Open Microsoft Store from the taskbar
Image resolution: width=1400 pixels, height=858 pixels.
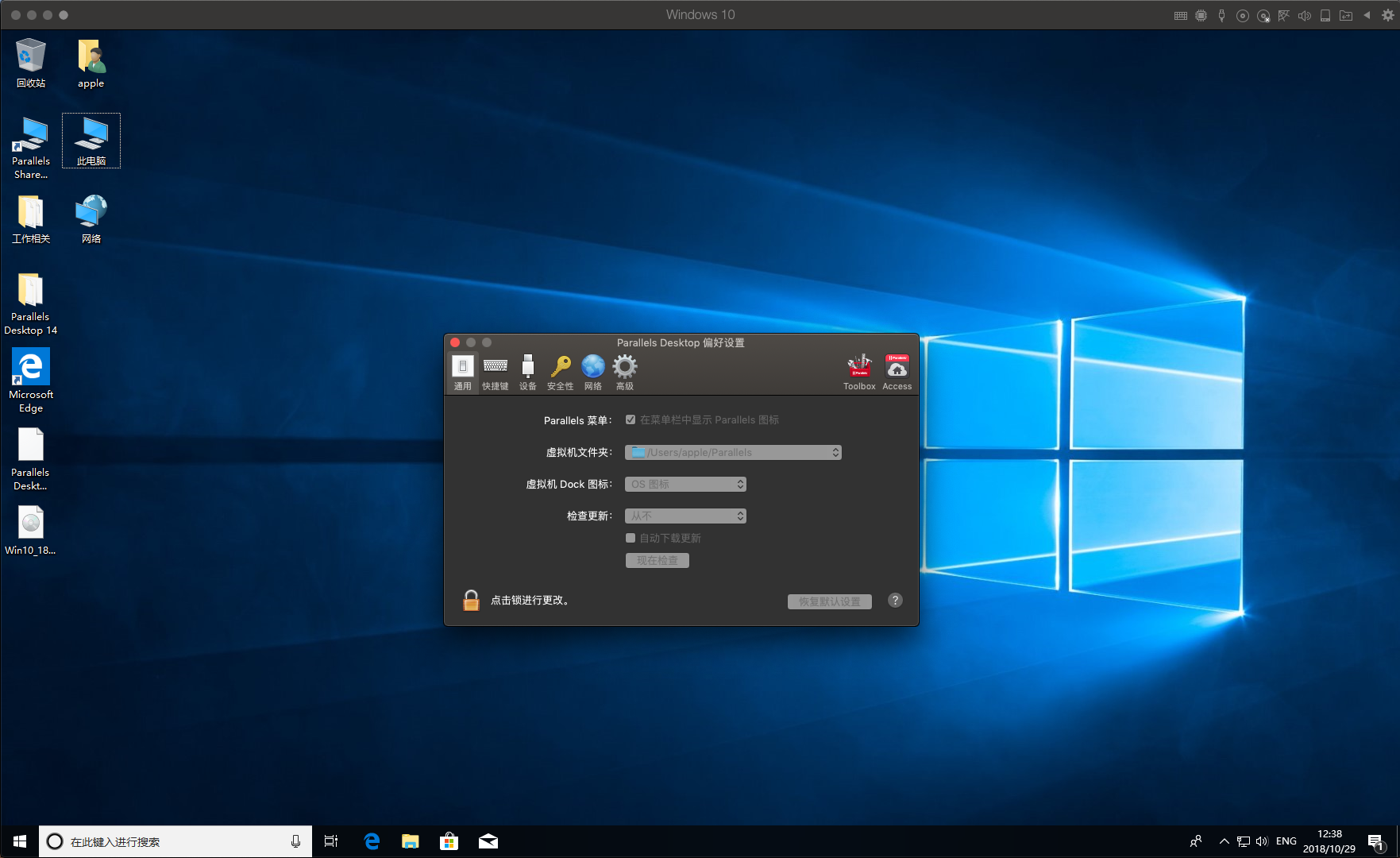pyautogui.click(x=449, y=841)
